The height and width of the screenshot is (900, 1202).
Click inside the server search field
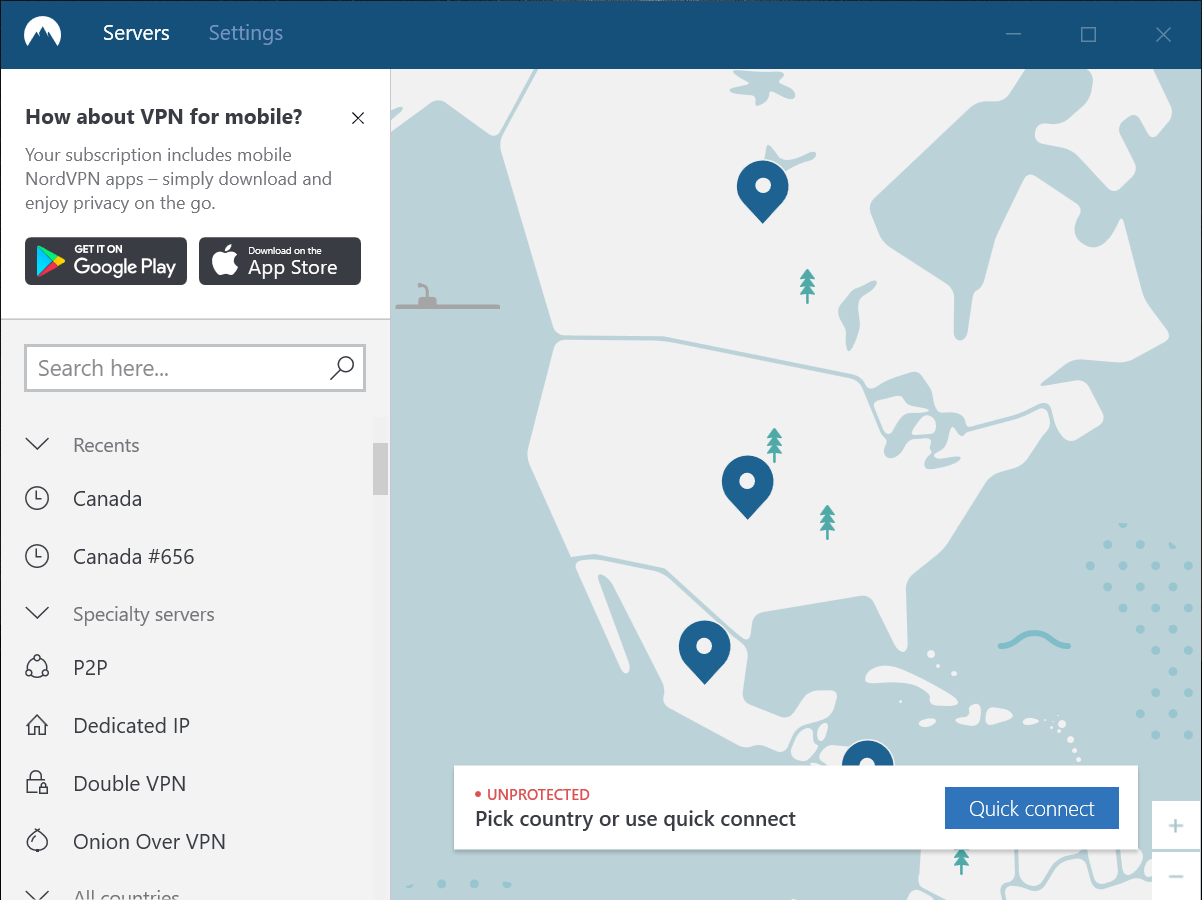tap(150, 368)
